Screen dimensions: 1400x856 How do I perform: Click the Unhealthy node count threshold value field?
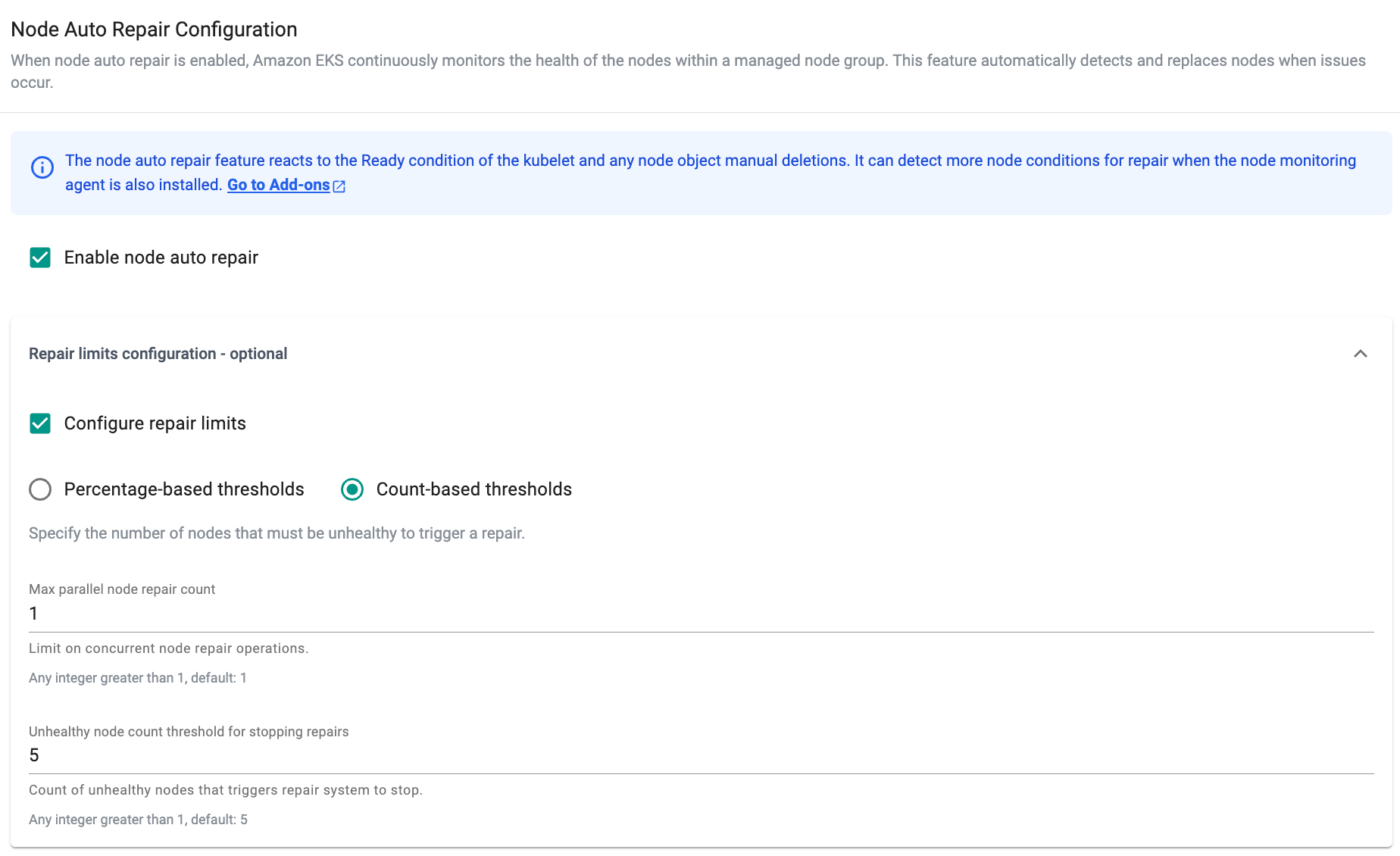pos(700,755)
